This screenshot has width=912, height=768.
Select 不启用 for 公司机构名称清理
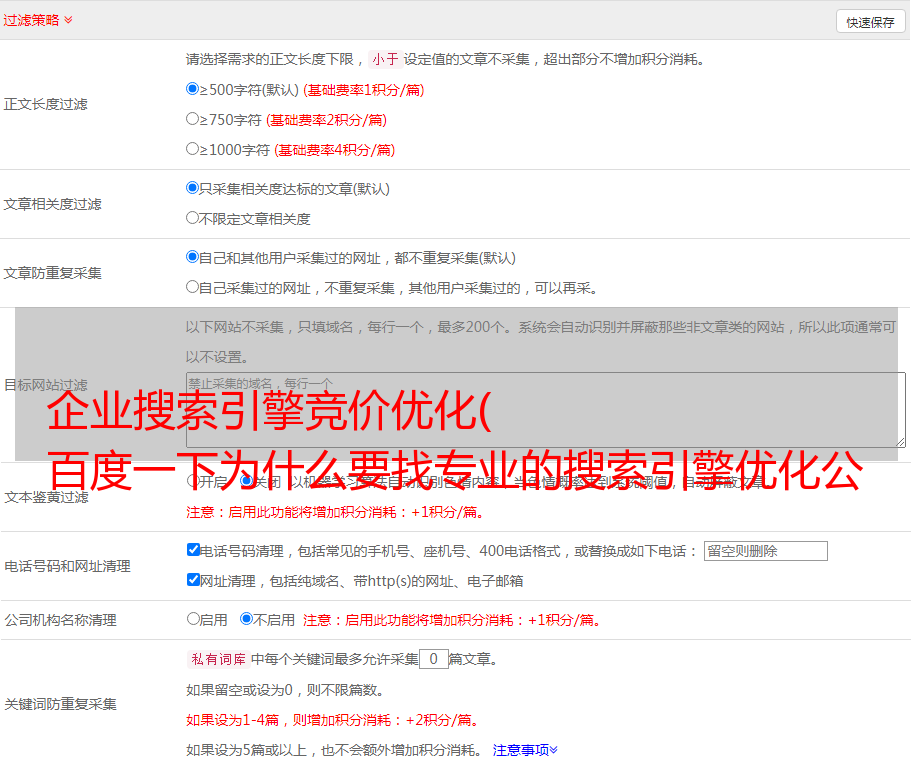247,618
